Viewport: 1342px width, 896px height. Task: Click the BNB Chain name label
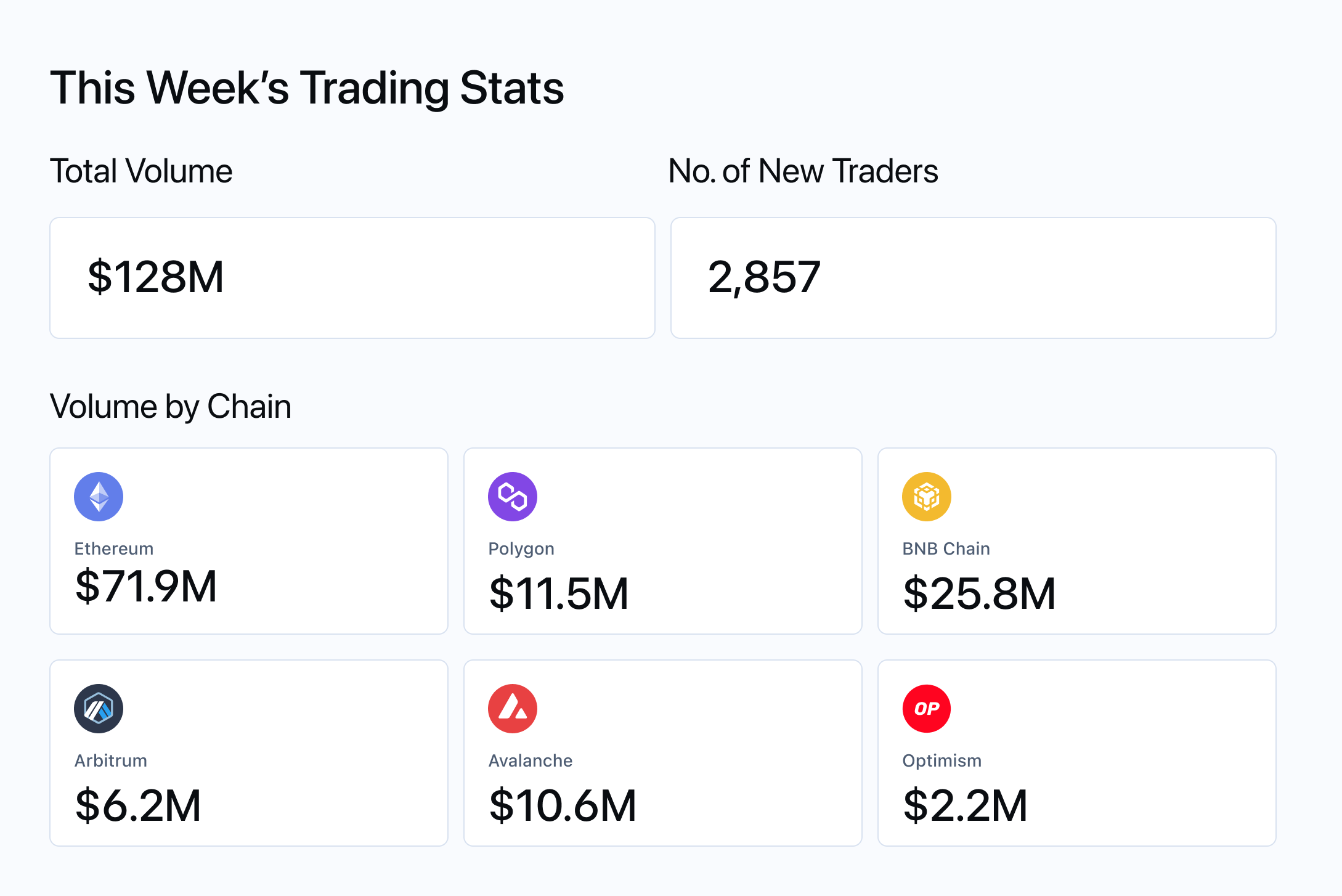pyautogui.click(x=946, y=548)
